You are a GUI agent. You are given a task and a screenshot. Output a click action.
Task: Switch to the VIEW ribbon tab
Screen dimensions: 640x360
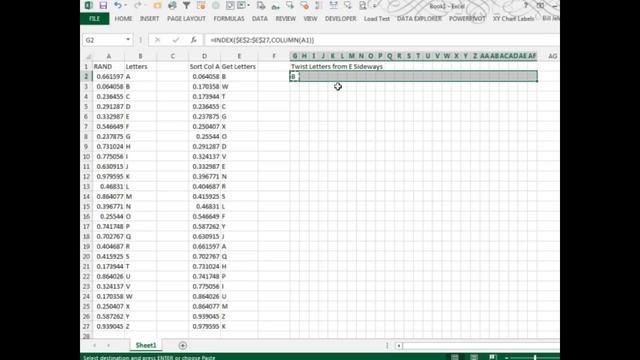click(310, 19)
